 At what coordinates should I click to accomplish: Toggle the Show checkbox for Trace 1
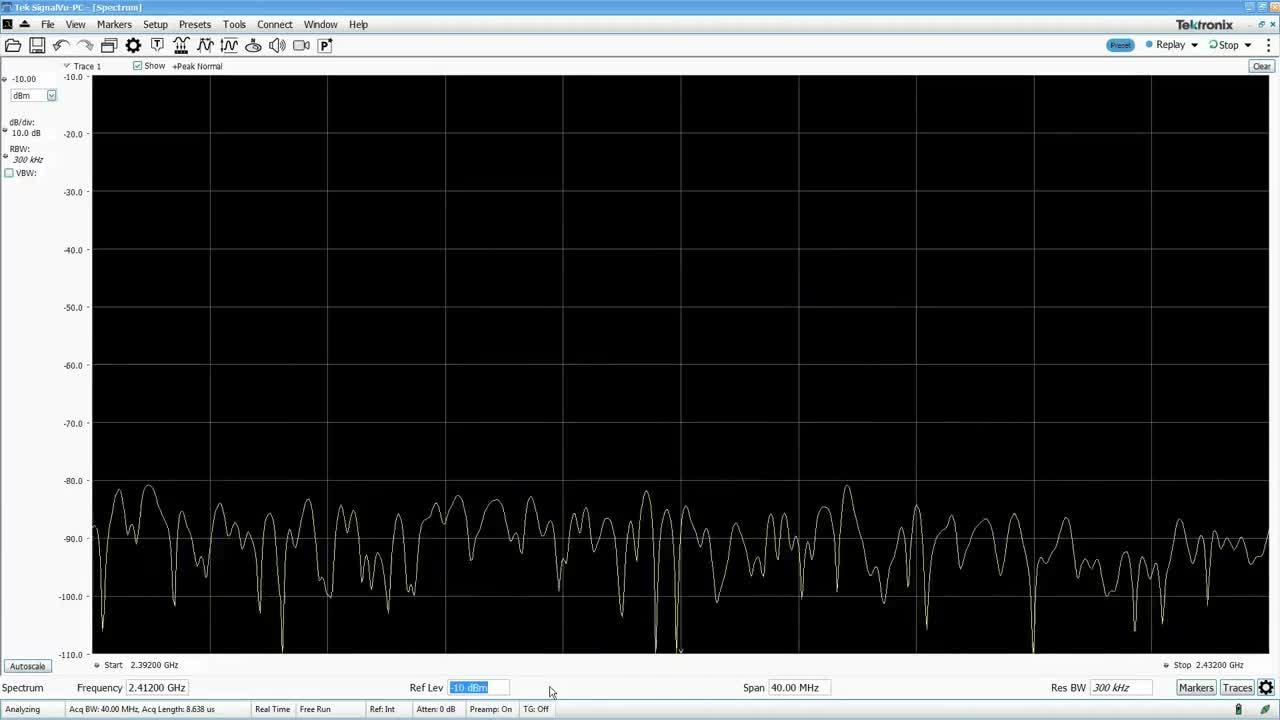tap(137, 66)
